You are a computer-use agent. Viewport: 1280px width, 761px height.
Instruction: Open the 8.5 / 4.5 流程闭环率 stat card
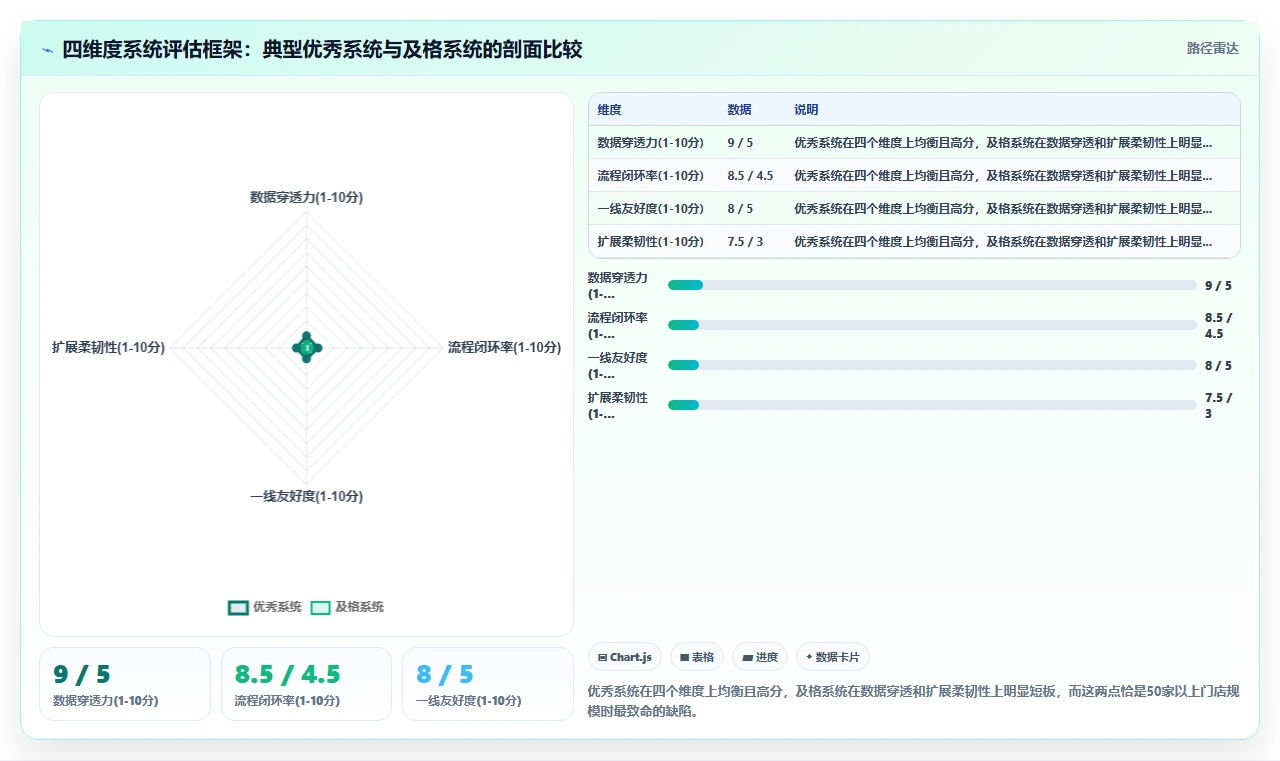[x=306, y=684]
